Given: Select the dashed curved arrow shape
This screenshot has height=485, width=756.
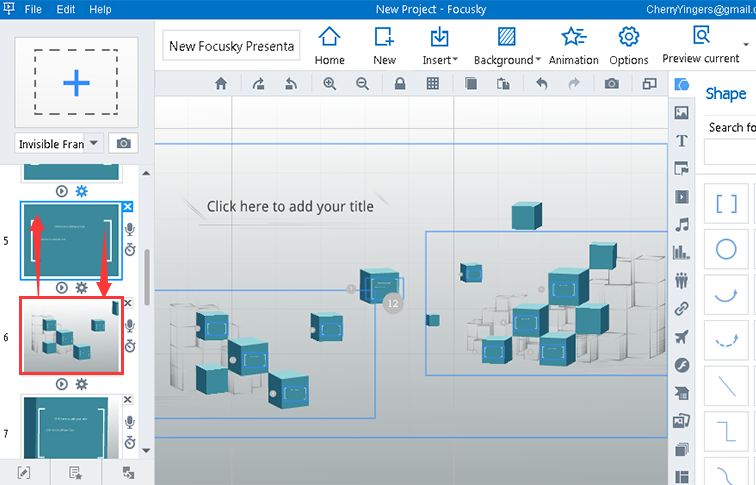Looking at the screenshot, I should click(x=726, y=340).
